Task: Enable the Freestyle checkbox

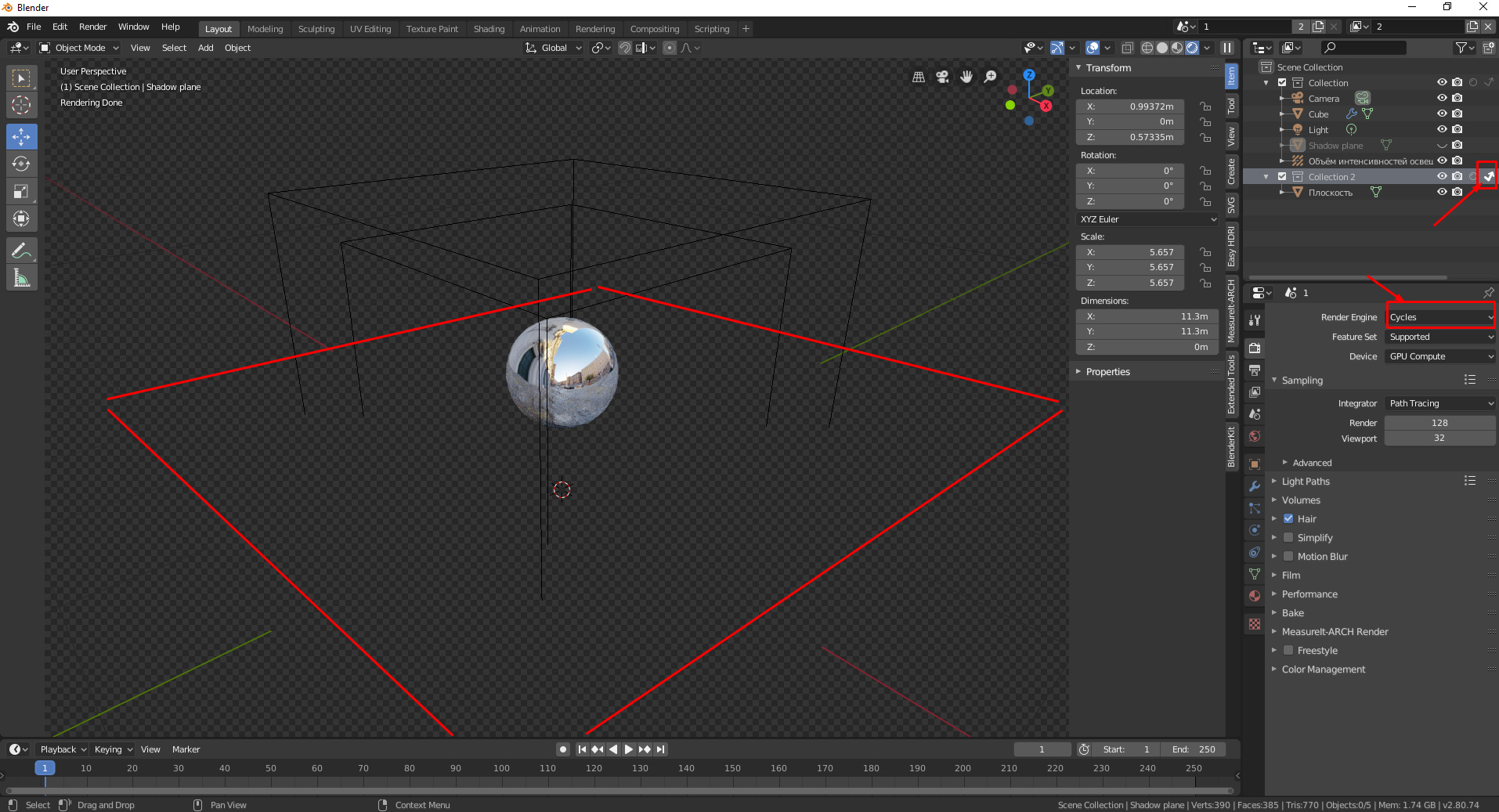Action: pos(1288,651)
